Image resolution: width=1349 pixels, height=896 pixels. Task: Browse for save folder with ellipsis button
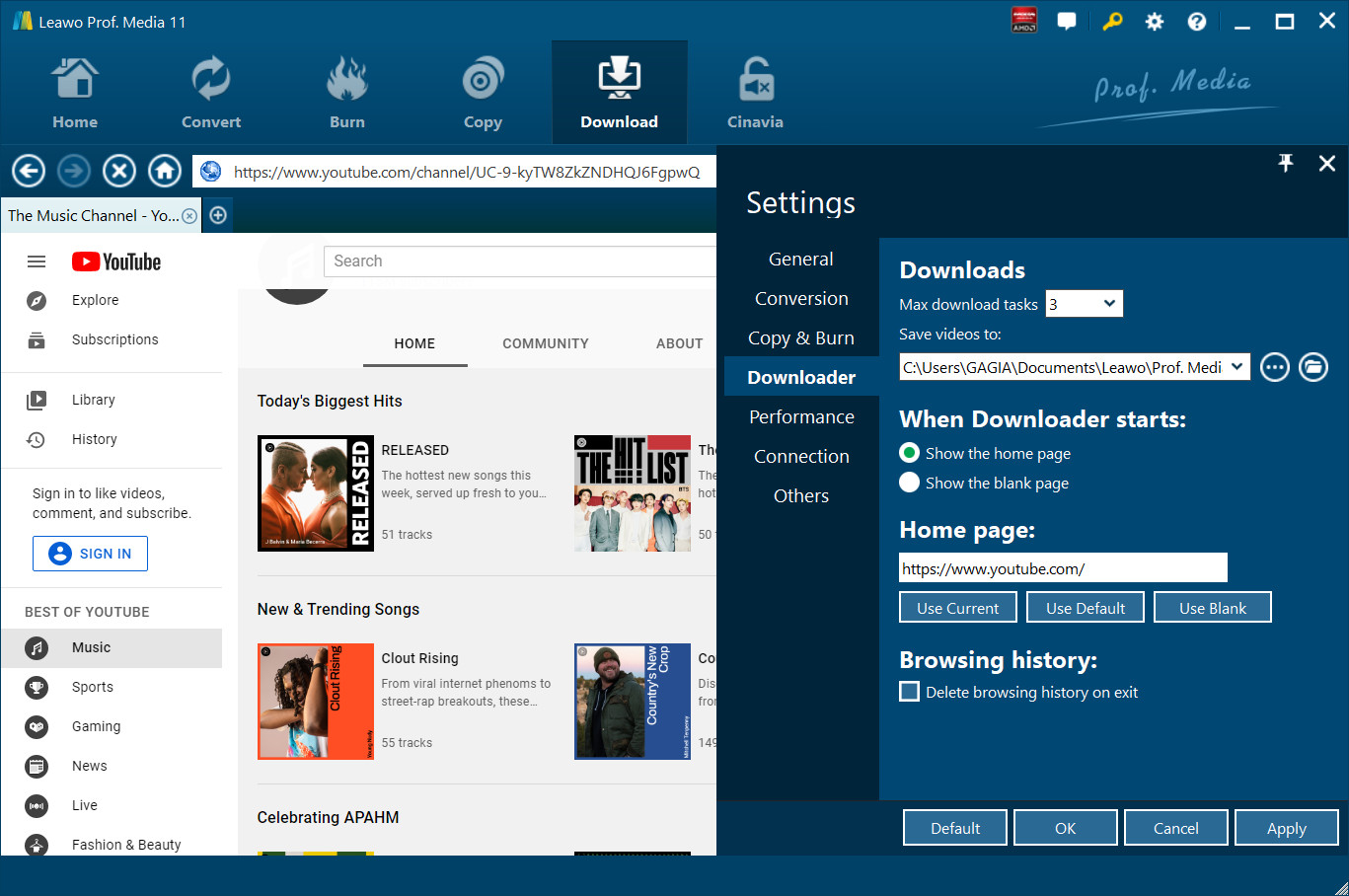1275,368
